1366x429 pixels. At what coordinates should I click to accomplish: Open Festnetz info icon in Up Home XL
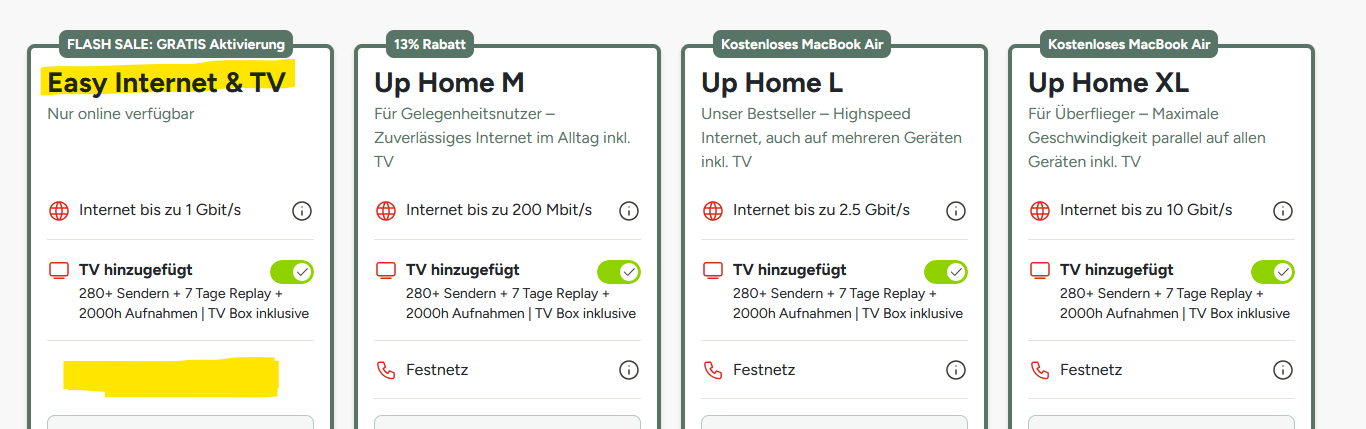pos(1283,370)
